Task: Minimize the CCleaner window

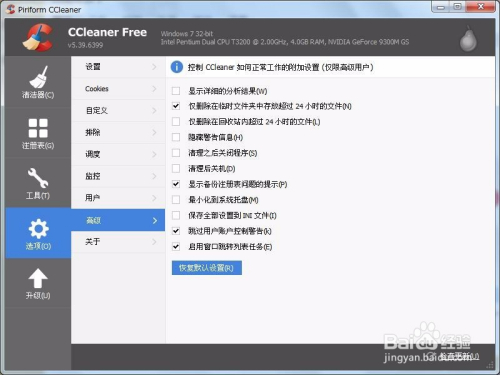Action: coord(441,7)
